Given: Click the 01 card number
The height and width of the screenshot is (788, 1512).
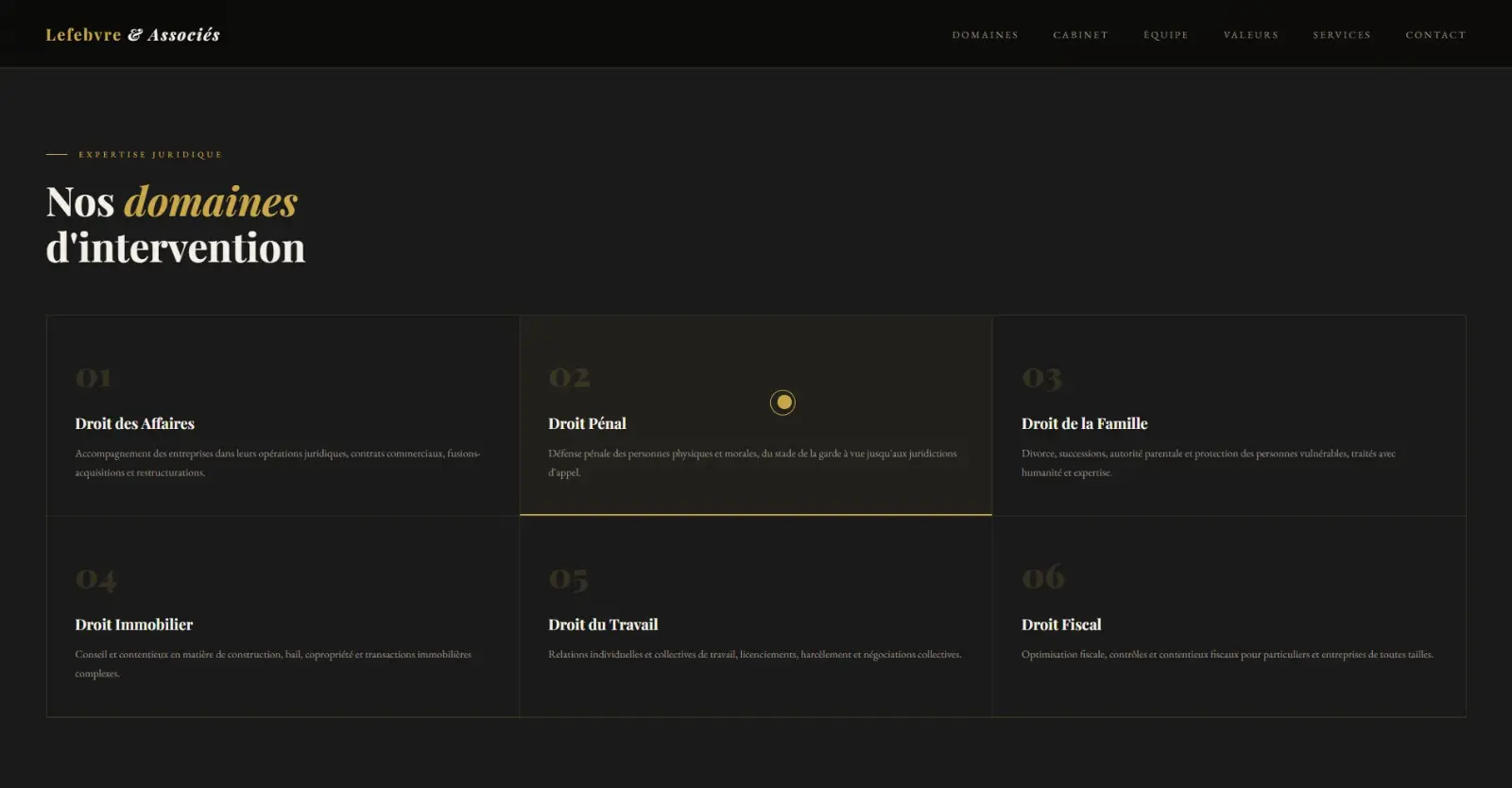Looking at the screenshot, I should pyautogui.click(x=94, y=378).
